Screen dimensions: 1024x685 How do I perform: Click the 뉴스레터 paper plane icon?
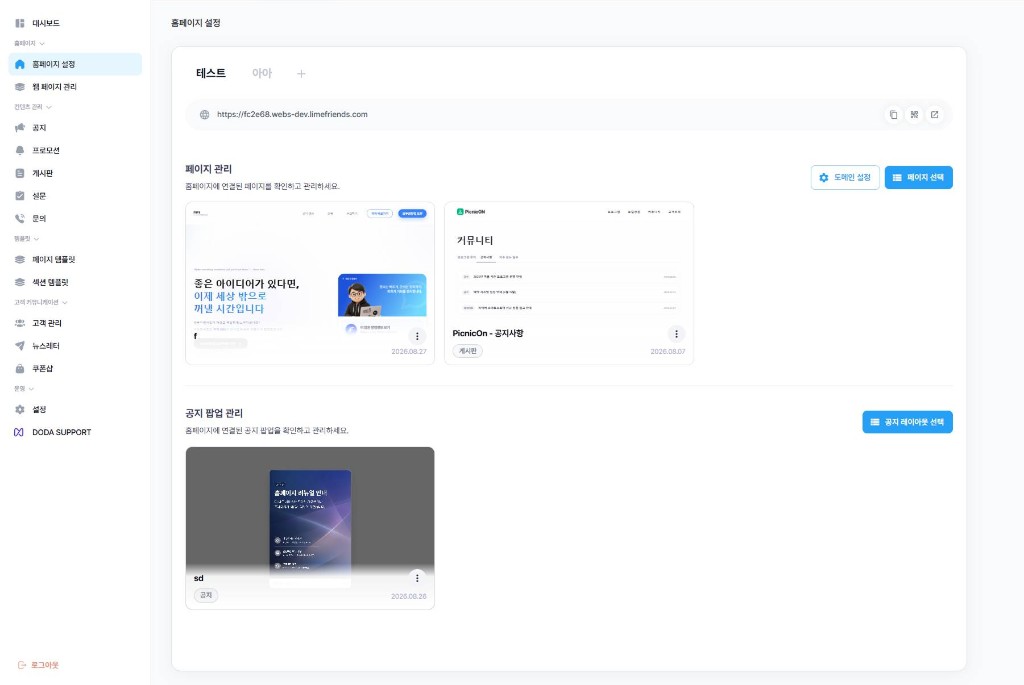click(x=20, y=346)
